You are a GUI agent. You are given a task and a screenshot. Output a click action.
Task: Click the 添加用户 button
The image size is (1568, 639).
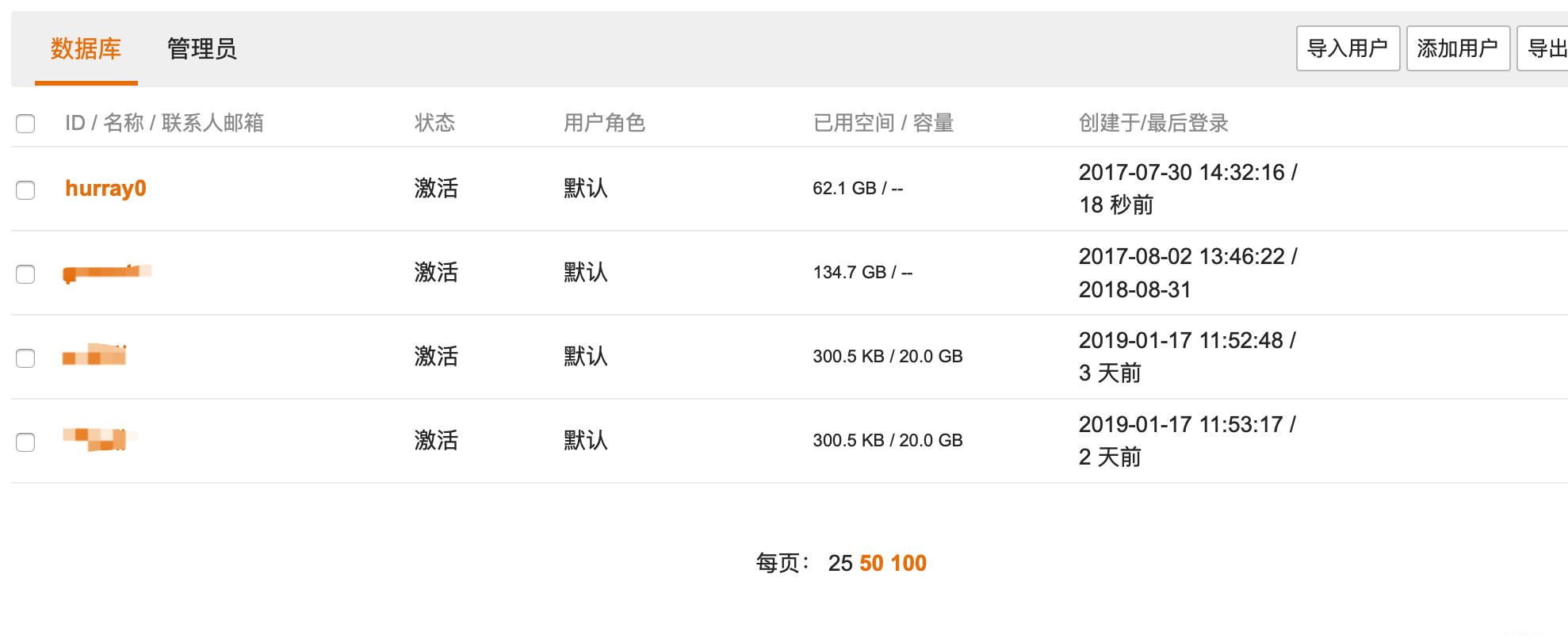1458,48
